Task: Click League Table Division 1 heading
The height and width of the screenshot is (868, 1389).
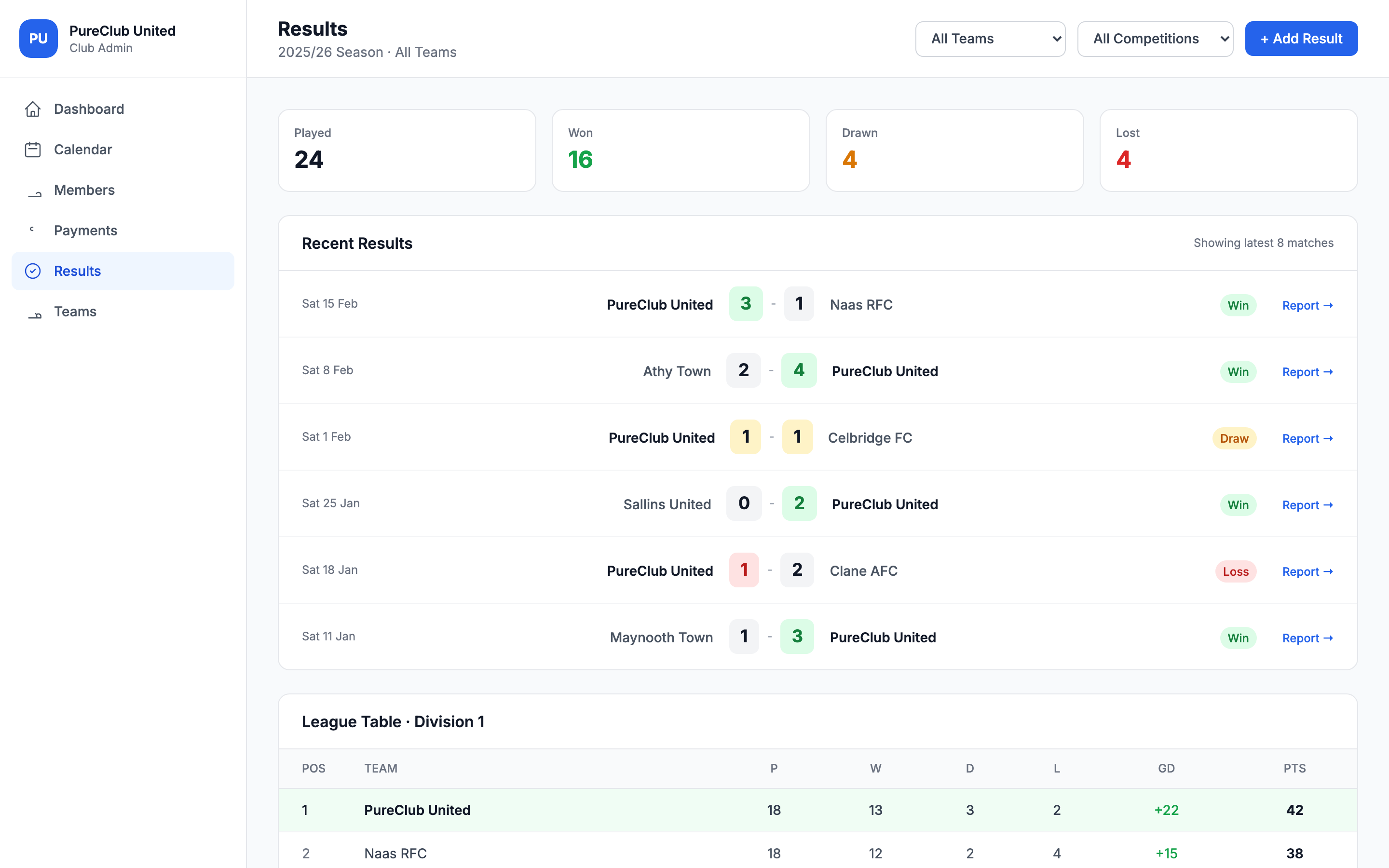Action: 393,721
